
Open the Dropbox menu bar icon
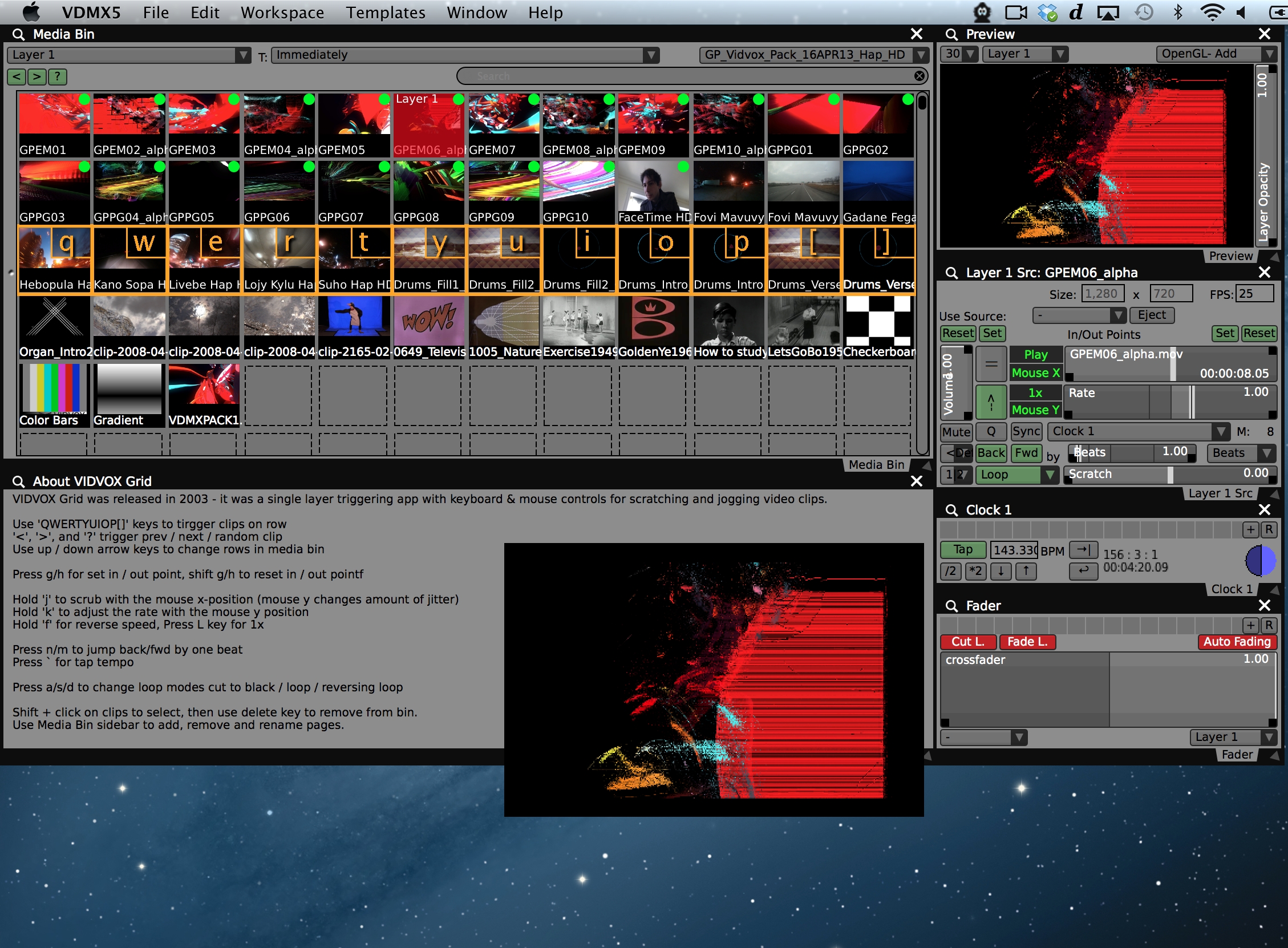pos(1048,13)
